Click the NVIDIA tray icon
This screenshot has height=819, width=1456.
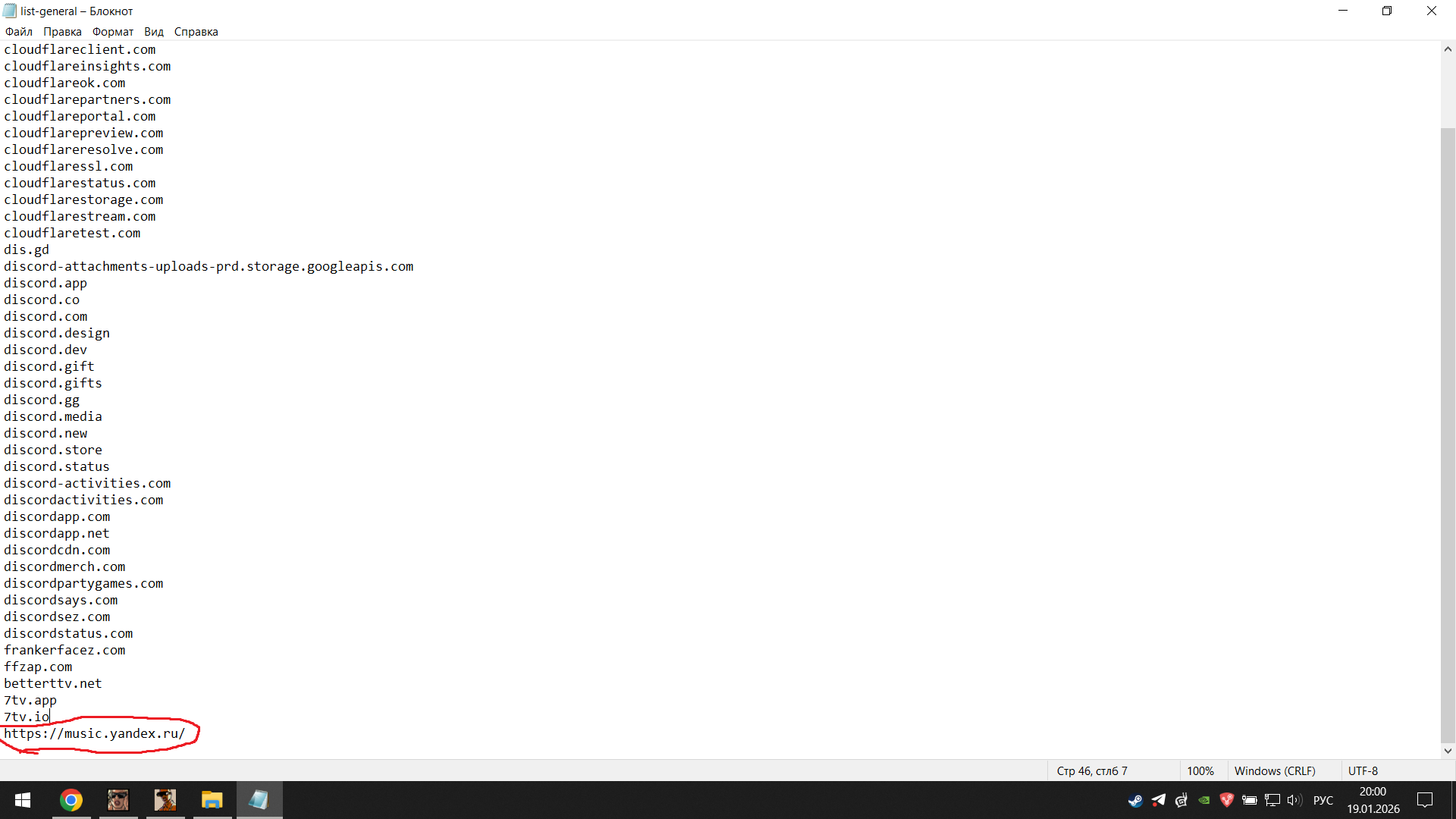coord(1203,800)
